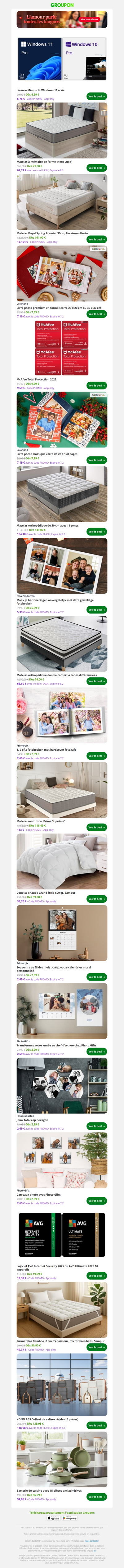Click 'Voir le deal' for KONO ABS suitcases

tap(97, 1425)
